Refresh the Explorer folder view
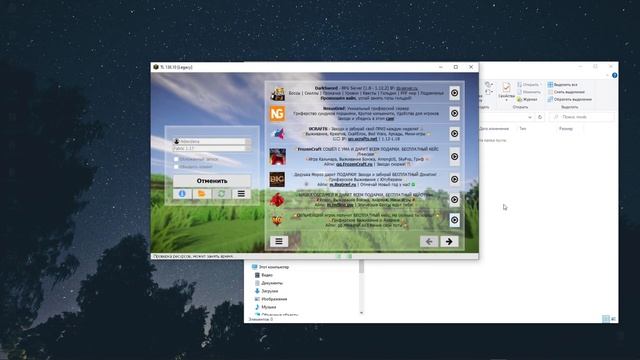The height and width of the screenshot is (360, 640). pos(540,117)
